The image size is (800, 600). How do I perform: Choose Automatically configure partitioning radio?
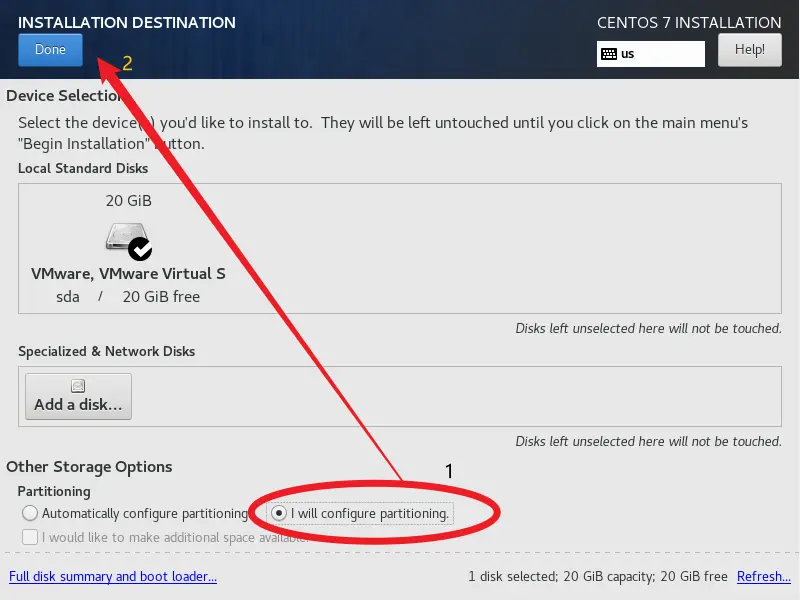(x=30, y=513)
